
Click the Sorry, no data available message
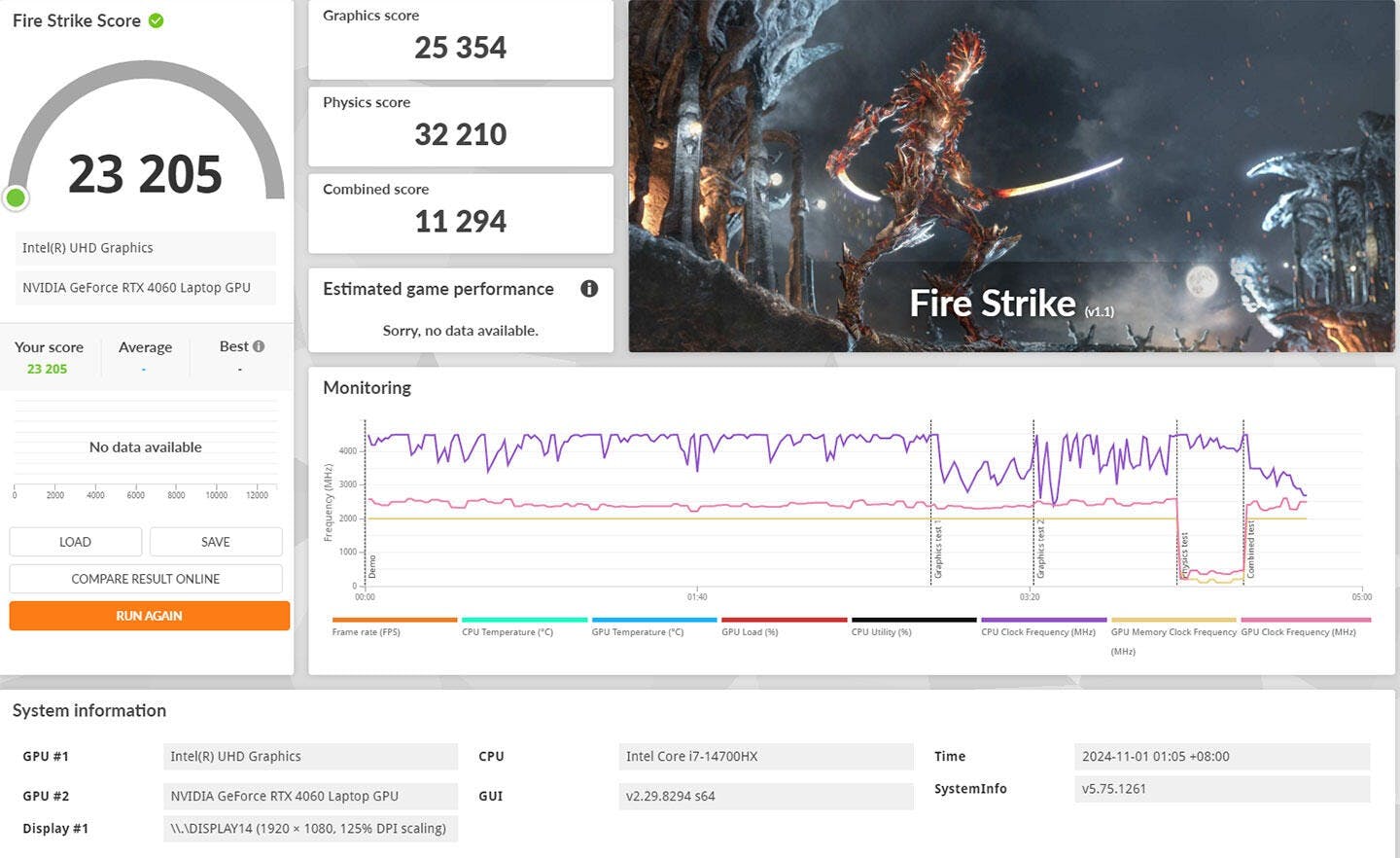pos(461,331)
